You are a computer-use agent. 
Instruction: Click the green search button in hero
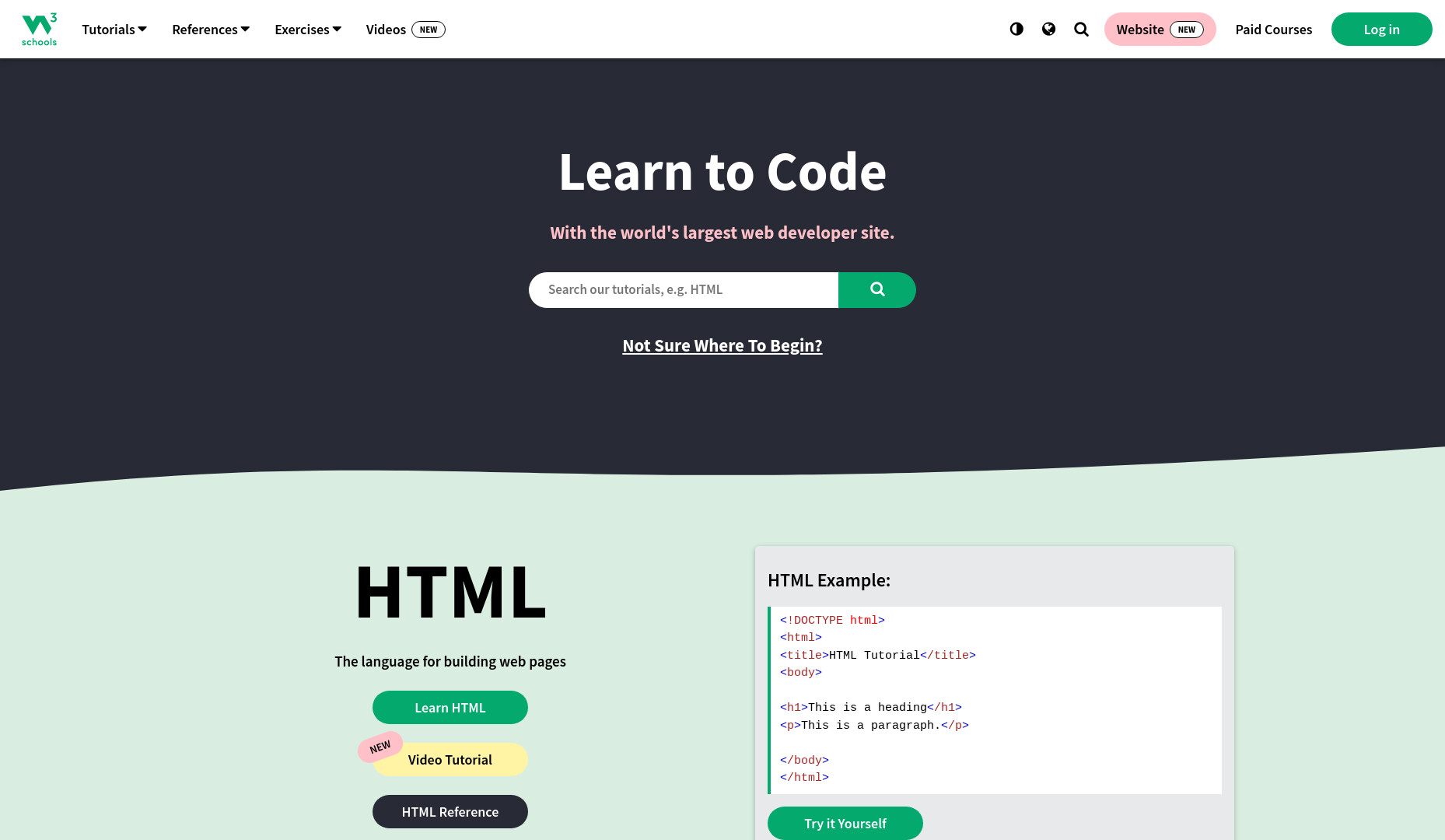[x=876, y=289]
